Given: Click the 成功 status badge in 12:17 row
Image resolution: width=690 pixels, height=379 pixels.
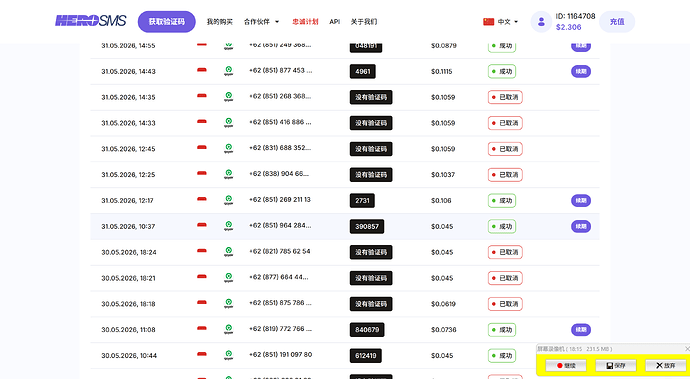Looking at the screenshot, I should 502,200.
